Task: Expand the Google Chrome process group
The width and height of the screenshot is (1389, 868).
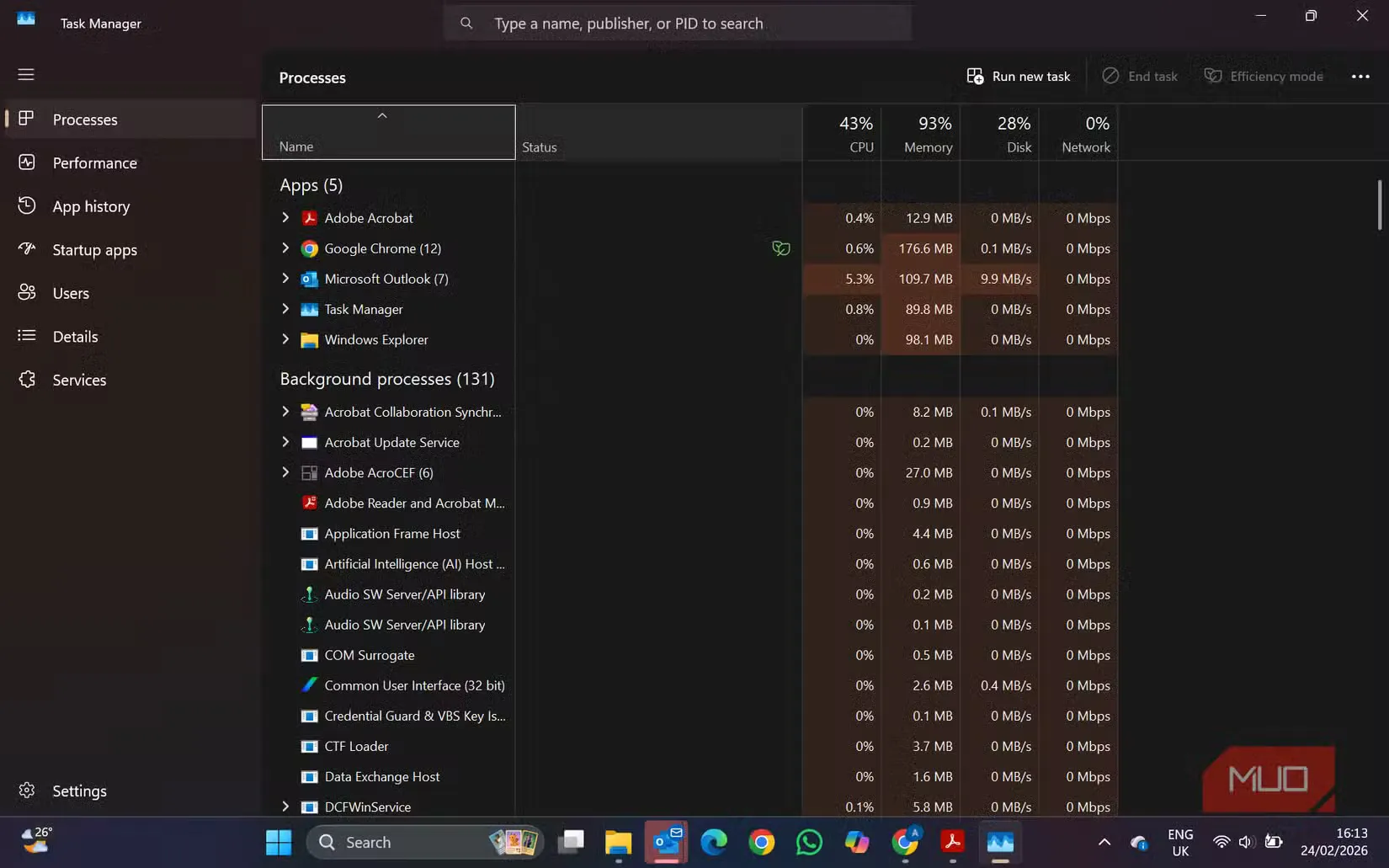Action: [x=285, y=248]
